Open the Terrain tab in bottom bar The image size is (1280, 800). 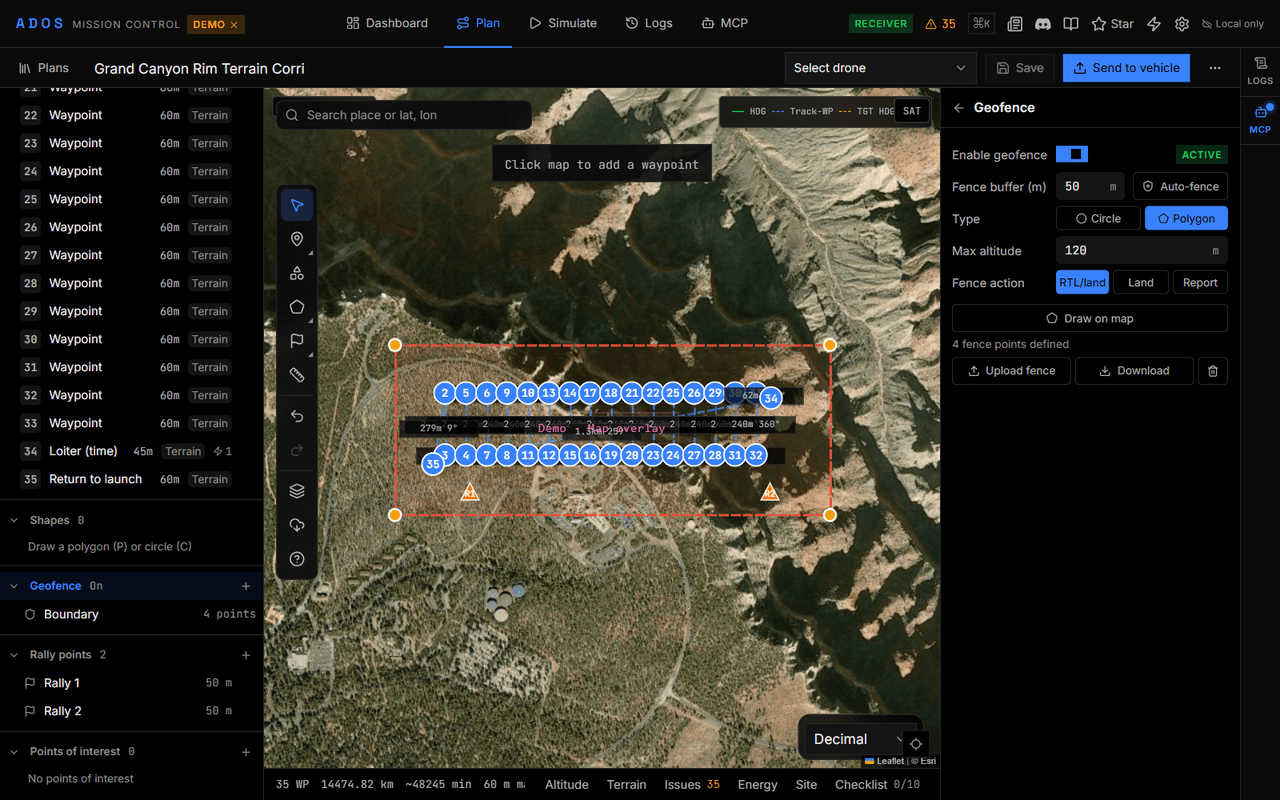click(626, 785)
